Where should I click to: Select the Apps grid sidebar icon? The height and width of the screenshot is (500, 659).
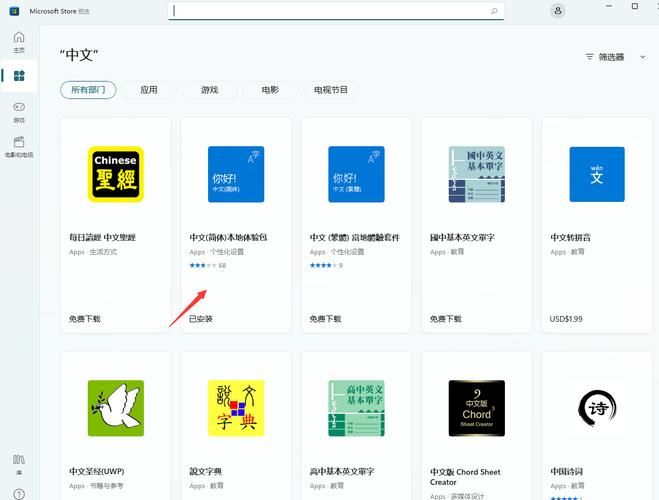pyautogui.click(x=19, y=76)
